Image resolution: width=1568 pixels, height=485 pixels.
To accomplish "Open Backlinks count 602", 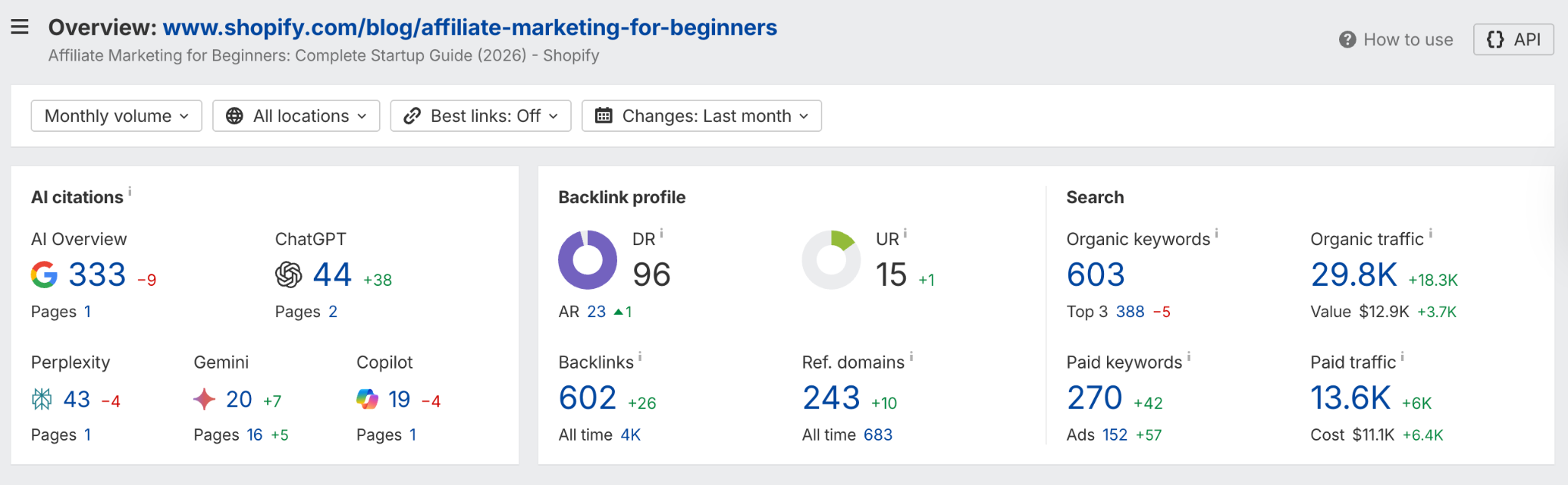I will [587, 398].
